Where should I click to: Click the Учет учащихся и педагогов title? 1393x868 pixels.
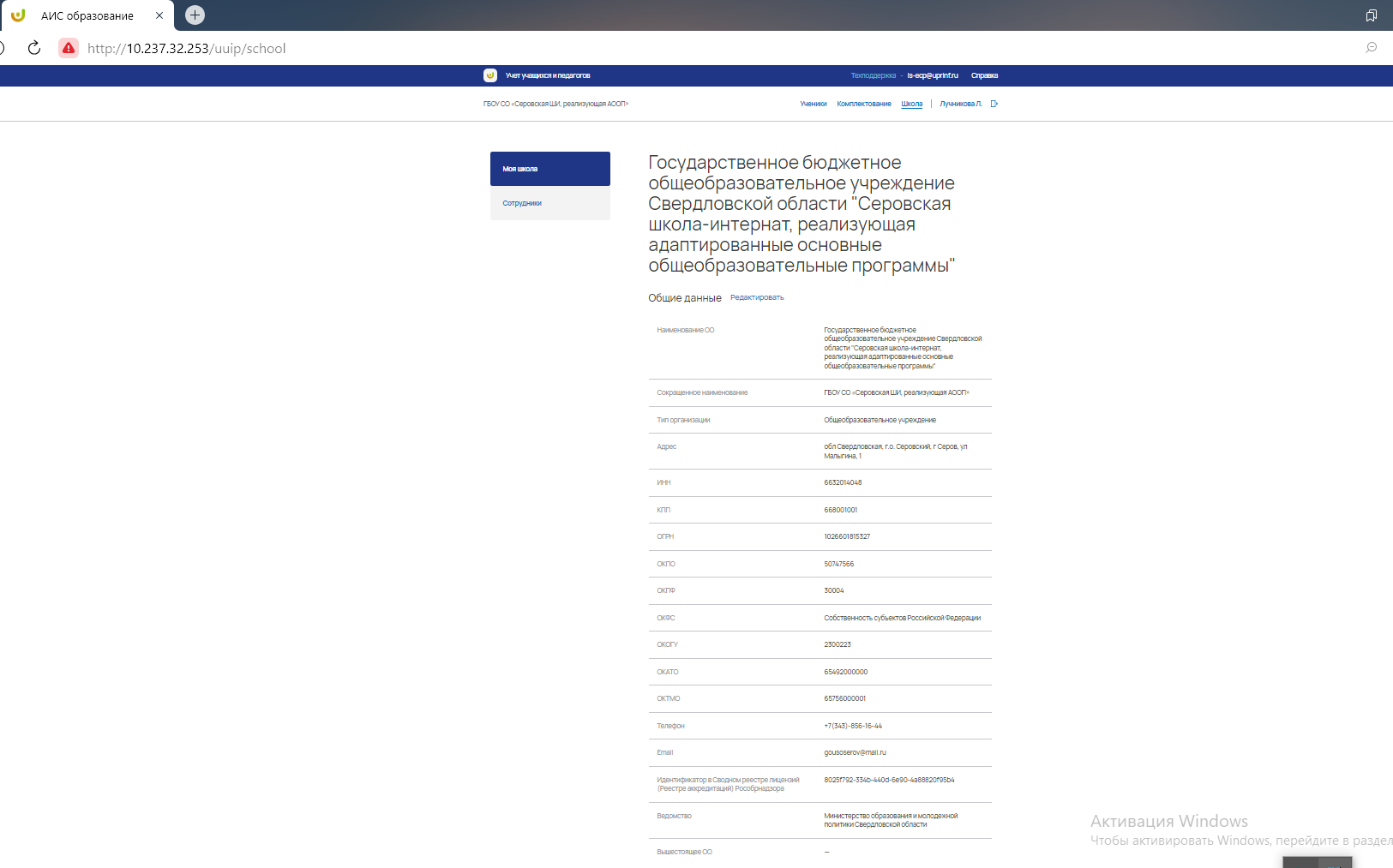[x=548, y=75]
